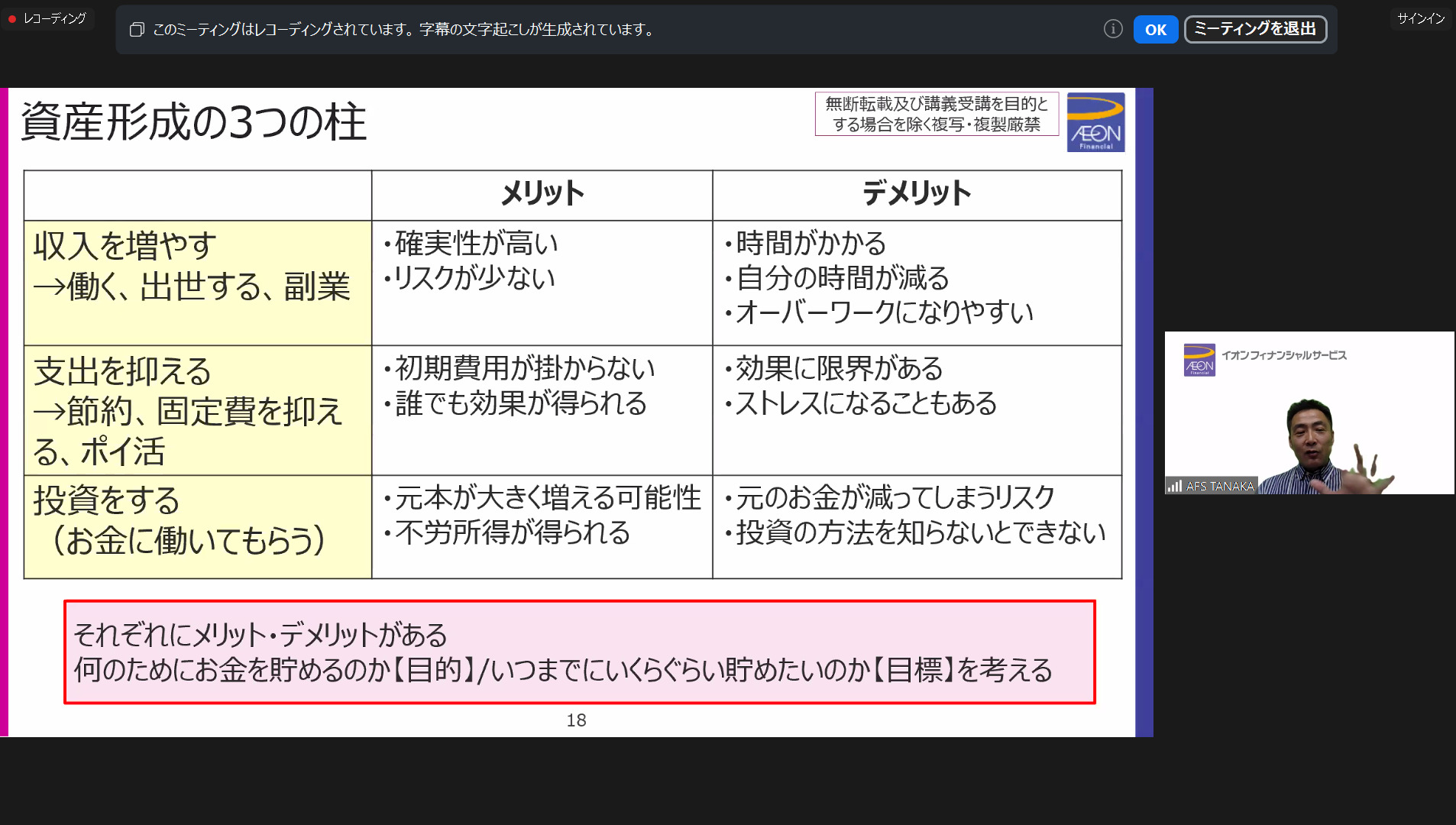Open the info icon beside OK
This screenshot has height=825, width=1456.
pos(1113,29)
